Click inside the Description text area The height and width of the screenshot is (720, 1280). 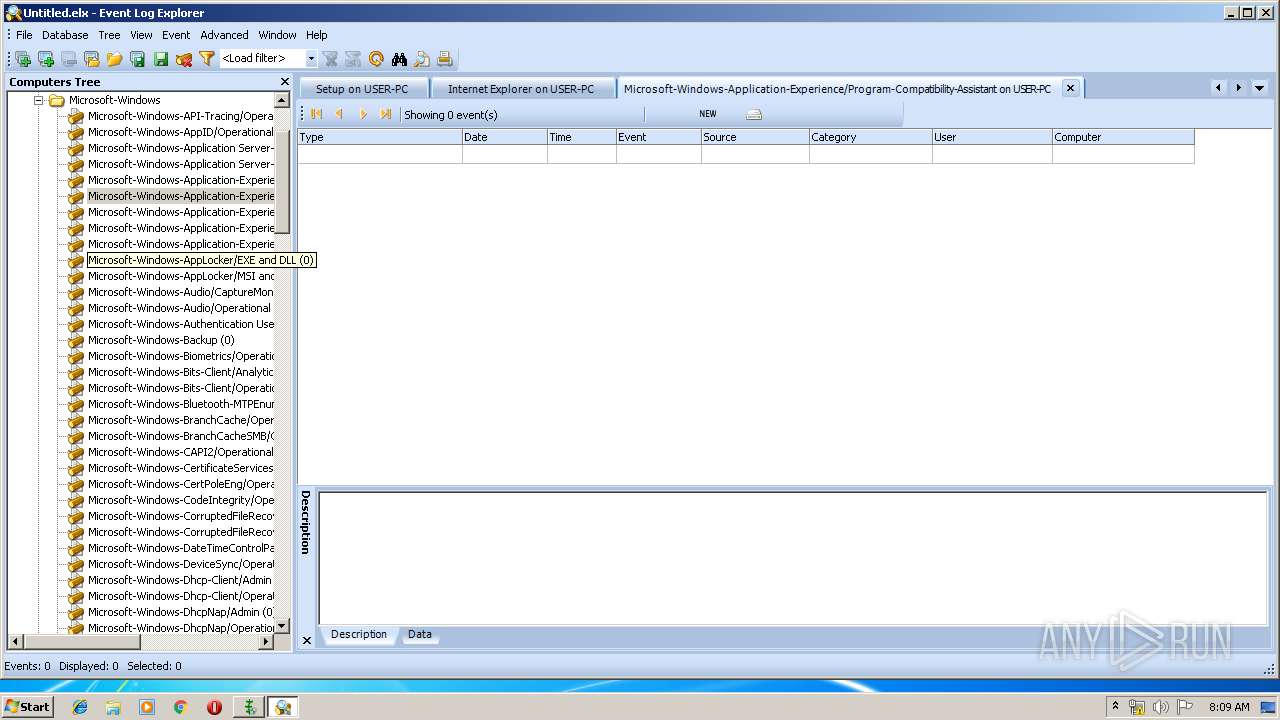tap(793, 558)
